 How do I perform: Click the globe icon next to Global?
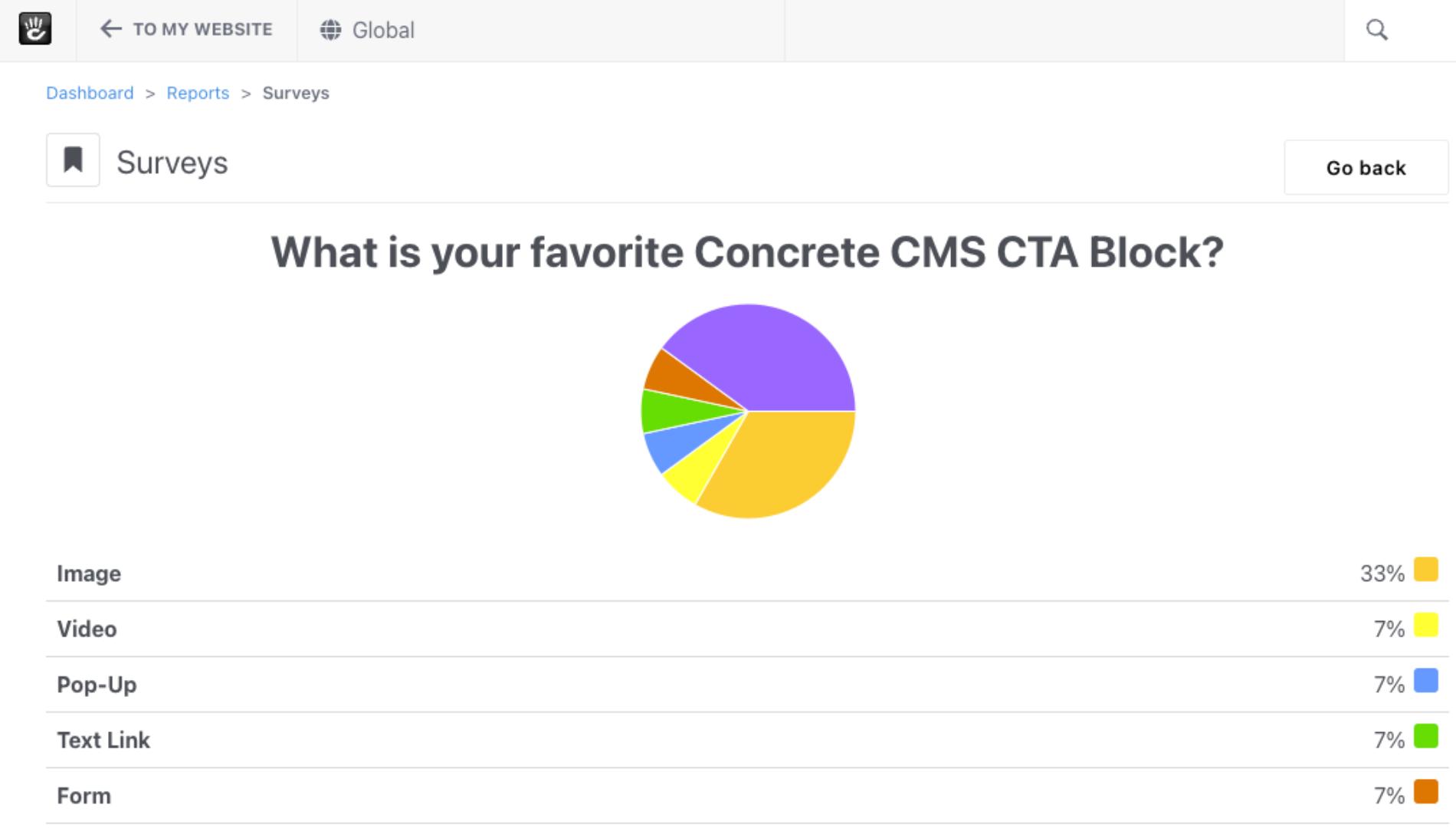click(x=330, y=31)
